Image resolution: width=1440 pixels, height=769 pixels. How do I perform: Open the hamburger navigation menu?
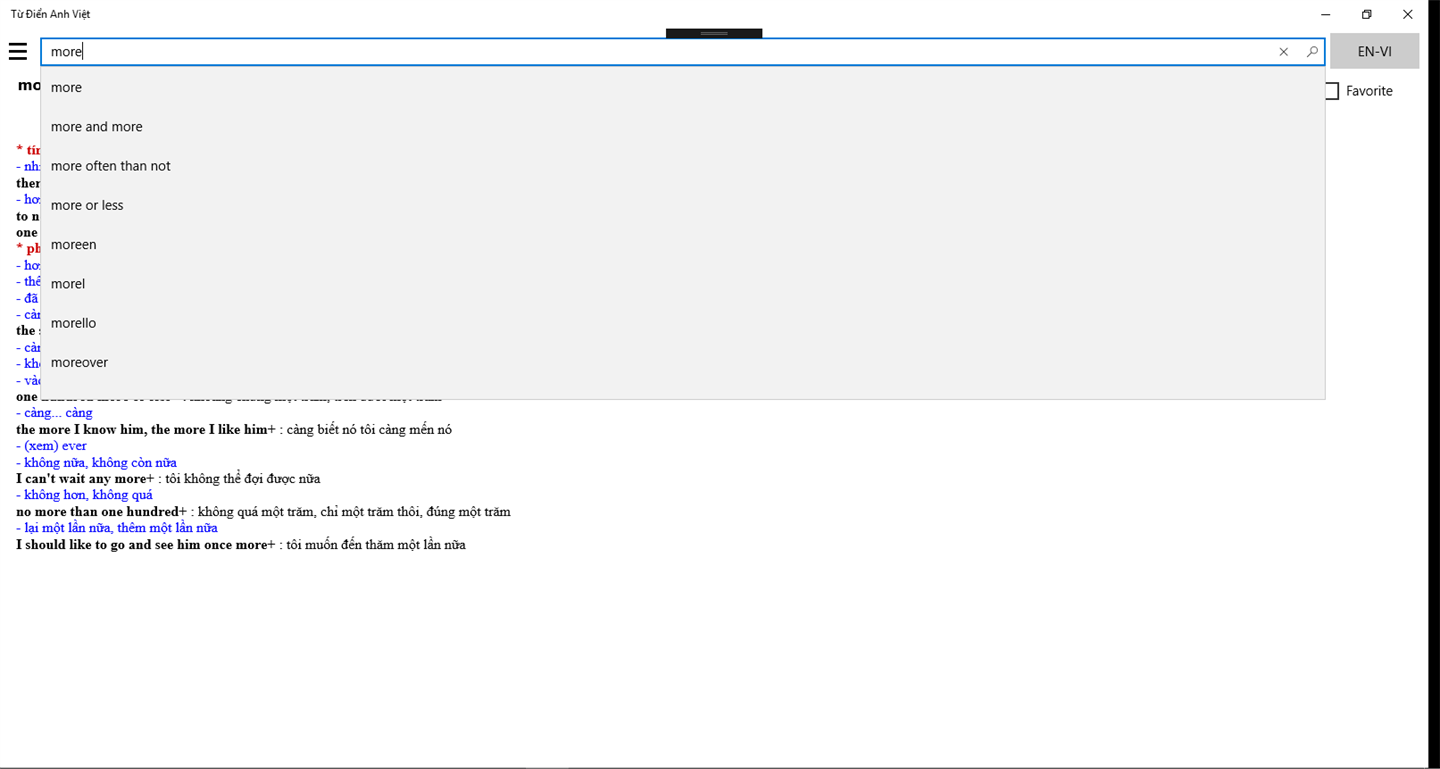coord(18,51)
